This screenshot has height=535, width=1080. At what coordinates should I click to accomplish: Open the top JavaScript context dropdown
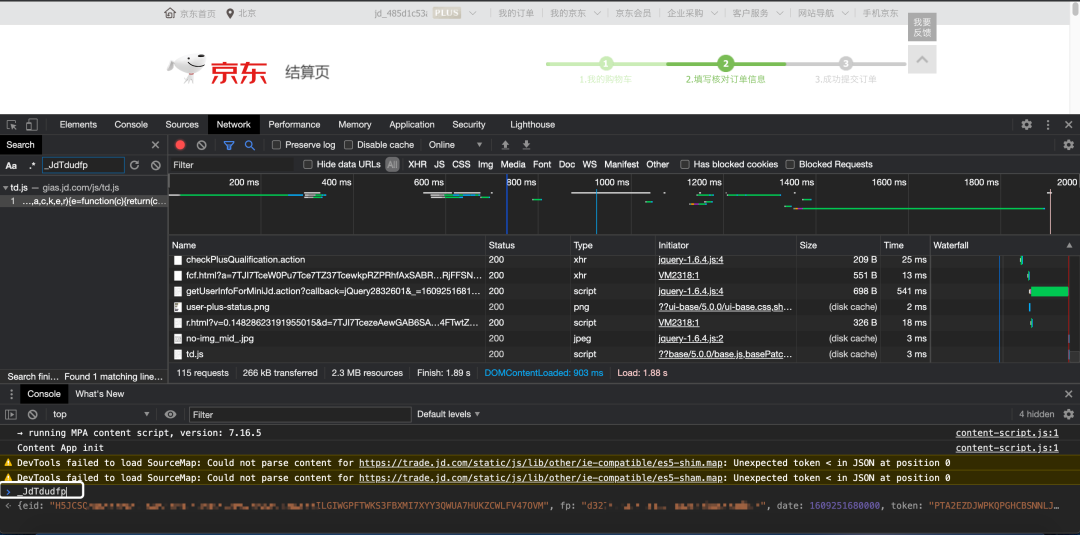(x=101, y=415)
